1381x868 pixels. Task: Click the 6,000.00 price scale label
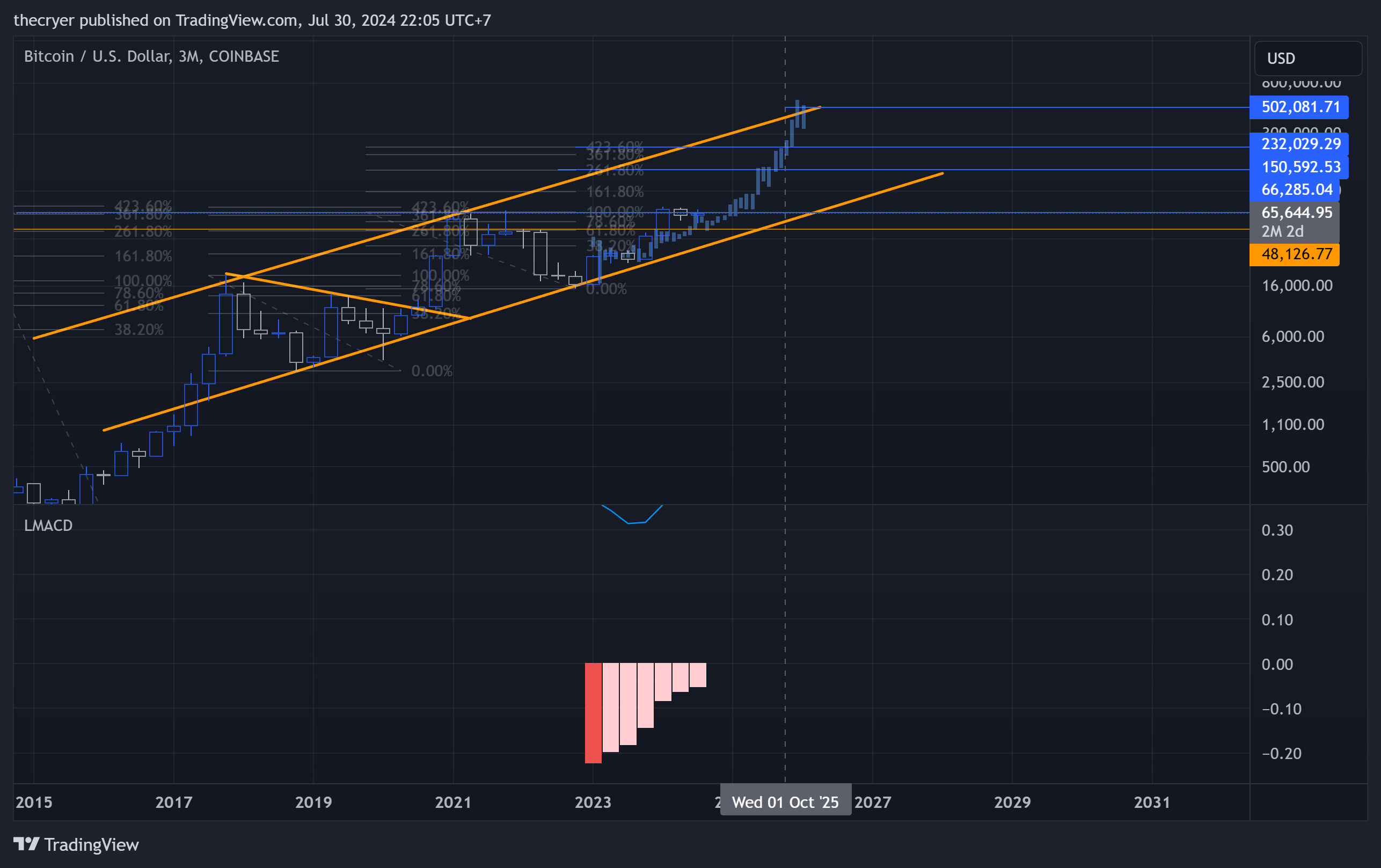pos(1294,336)
